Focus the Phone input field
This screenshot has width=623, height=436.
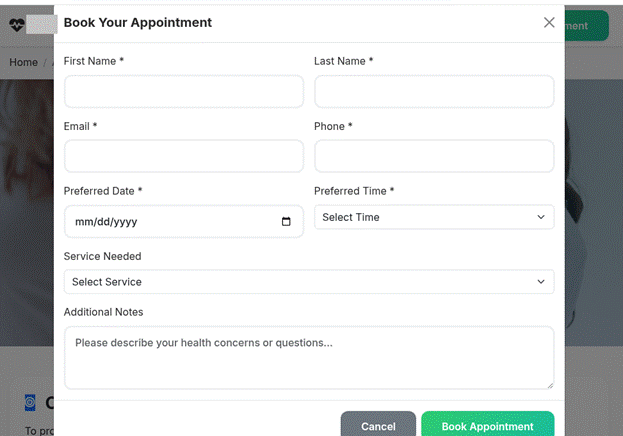pos(434,157)
